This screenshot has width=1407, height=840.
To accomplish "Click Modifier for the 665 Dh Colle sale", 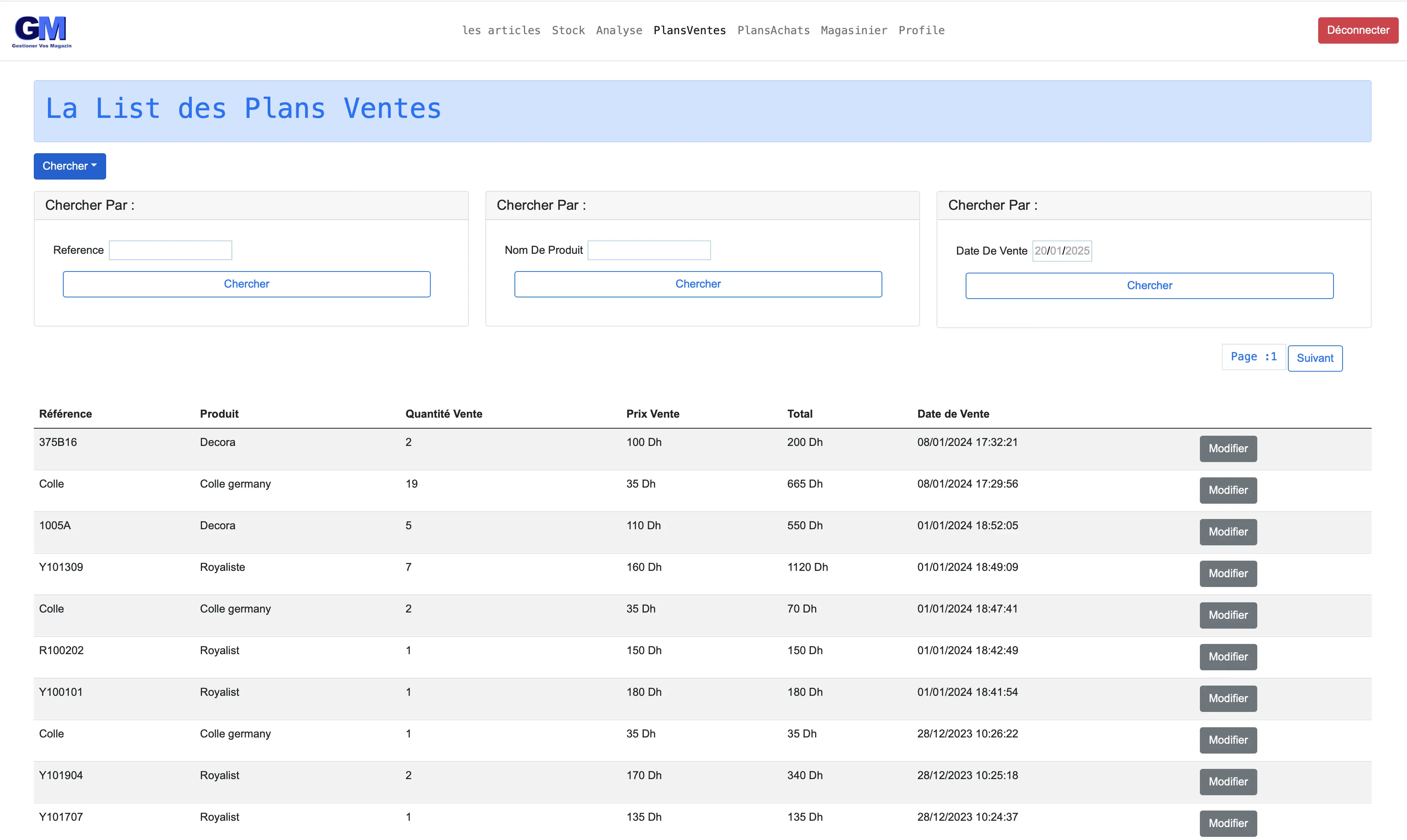I will coord(1228,491).
